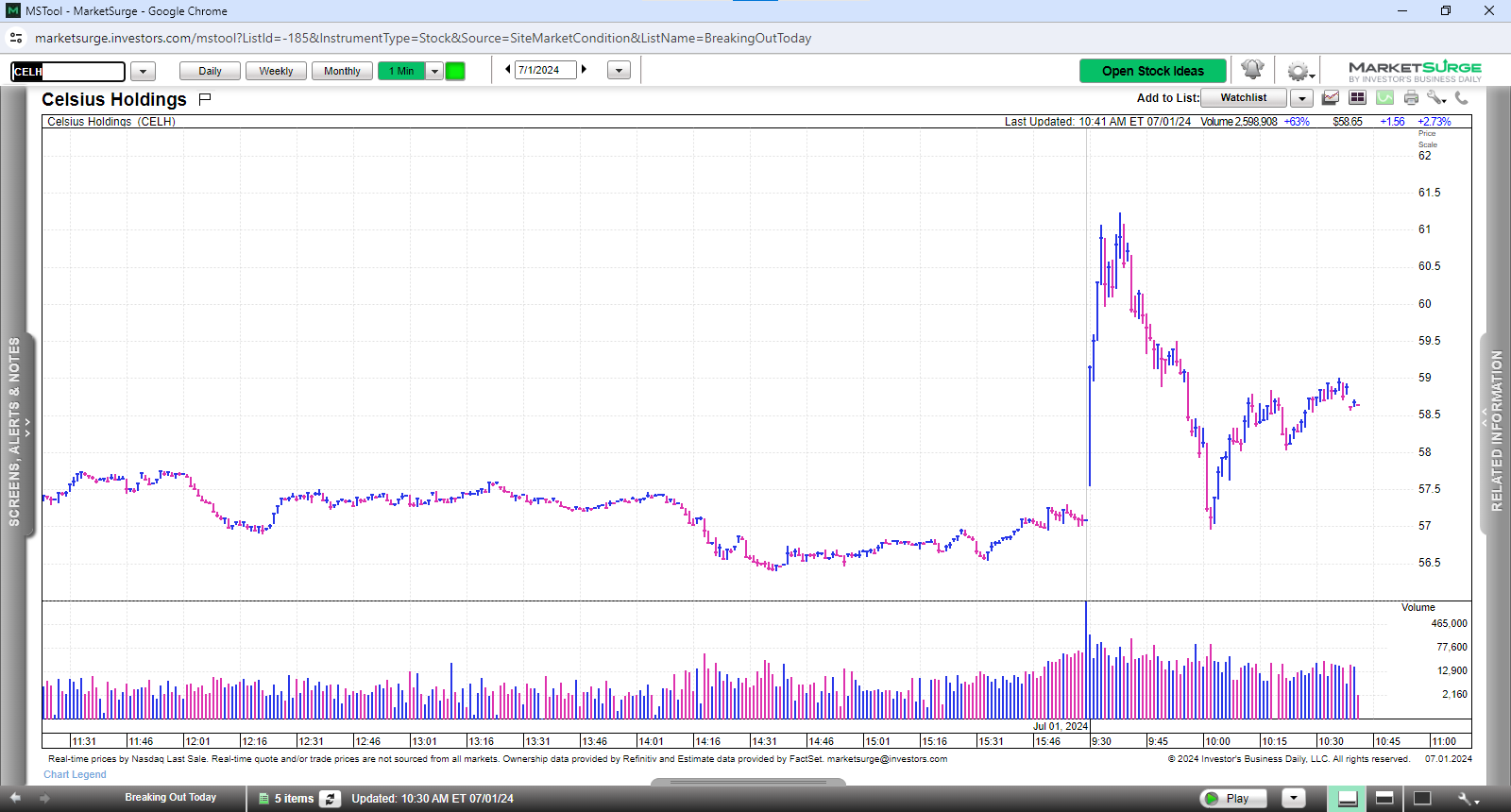Open the Chart Legend link
This screenshot has width=1511, height=812.
[x=75, y=774]
